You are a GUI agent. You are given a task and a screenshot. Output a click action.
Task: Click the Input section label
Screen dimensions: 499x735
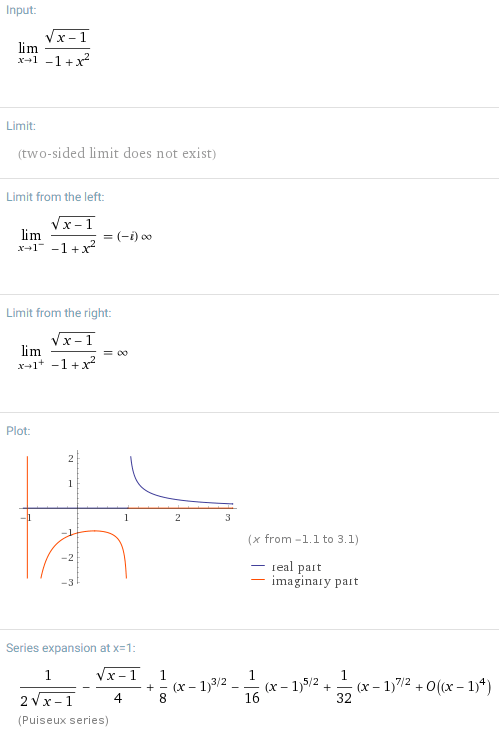pos(21,10)
